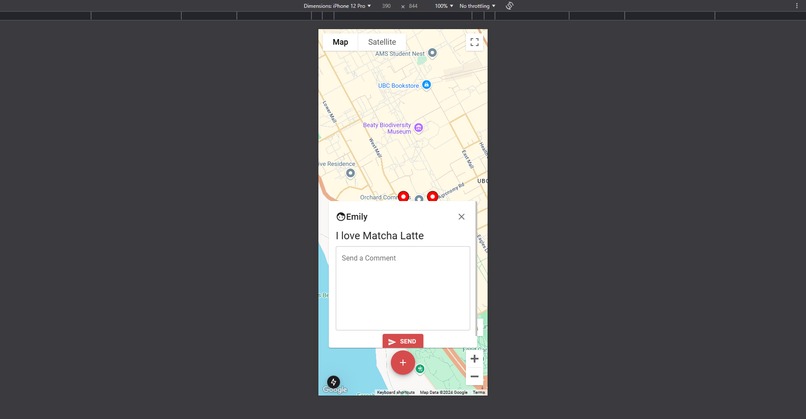Click the AMS Student Nest map pin
The width and height of the screenshot is (806, 419).
click(x=432, y=52)
